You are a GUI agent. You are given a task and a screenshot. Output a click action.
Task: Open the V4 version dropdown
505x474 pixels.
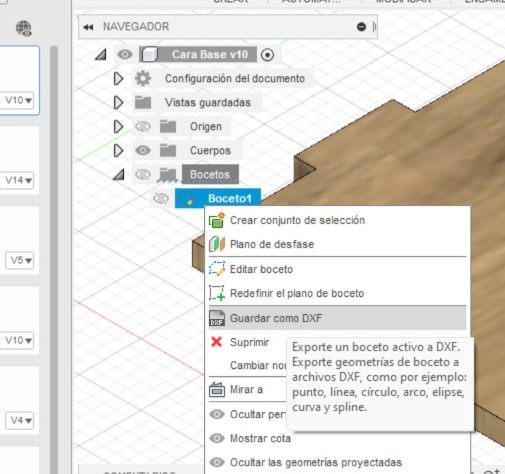click(20, 420)
